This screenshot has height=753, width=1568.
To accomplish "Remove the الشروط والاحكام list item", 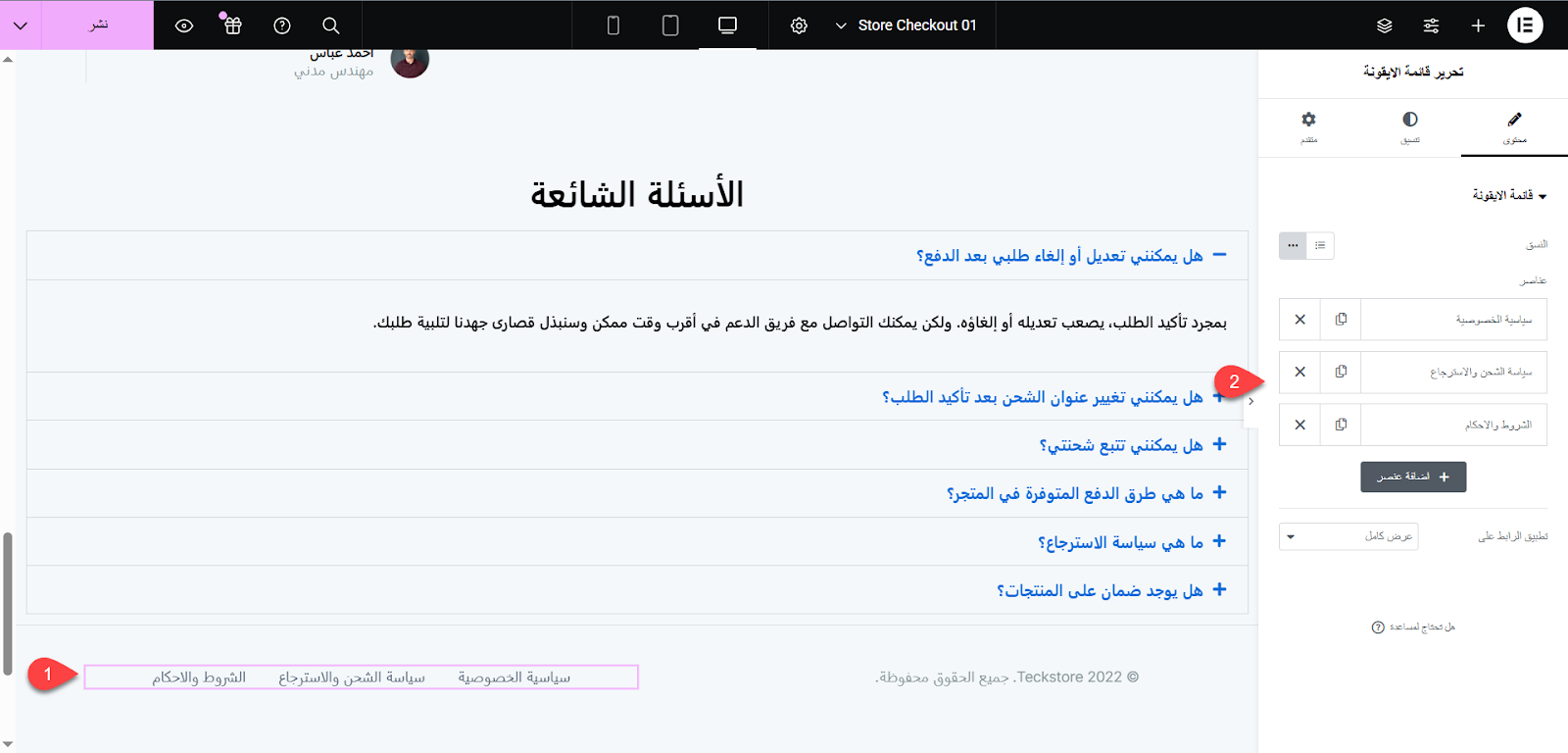I will point(1299,425).
